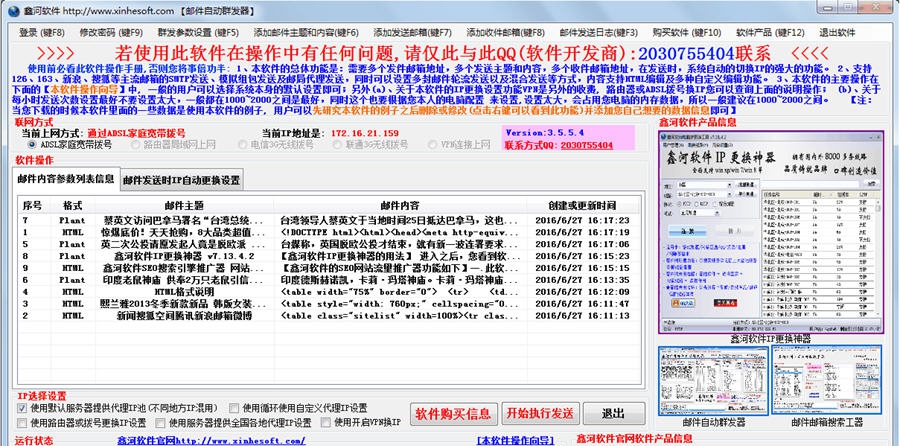The width and height of the screenshot is (900, 446).
Task: Toggle 使用默认服务器提供代理IP池 checkbox
Action: click(x=22, y=408)
